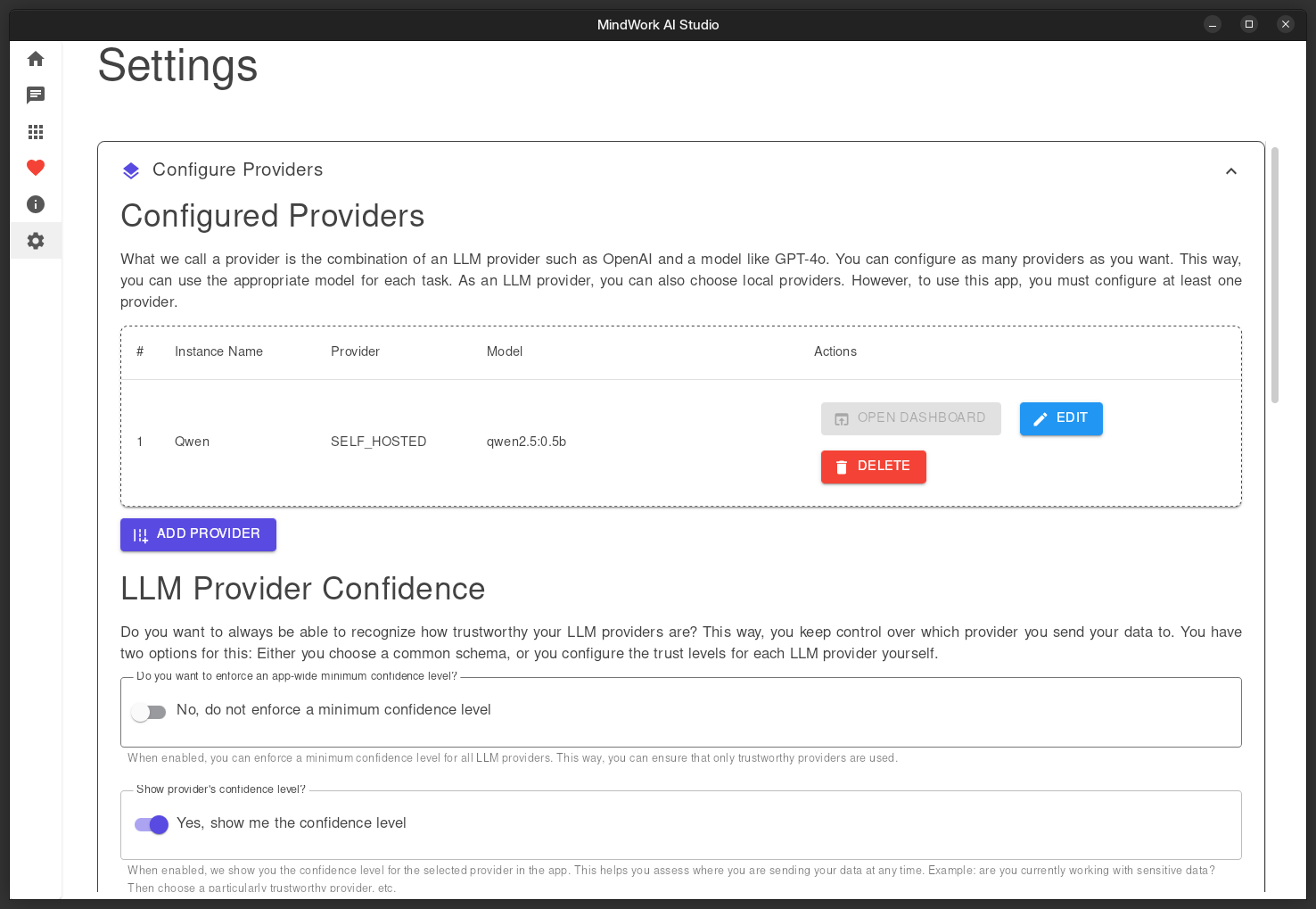Open the Home page from sidebar
Screen dimensions: 1316x909
pyautogui.click(x=36, y=59)
